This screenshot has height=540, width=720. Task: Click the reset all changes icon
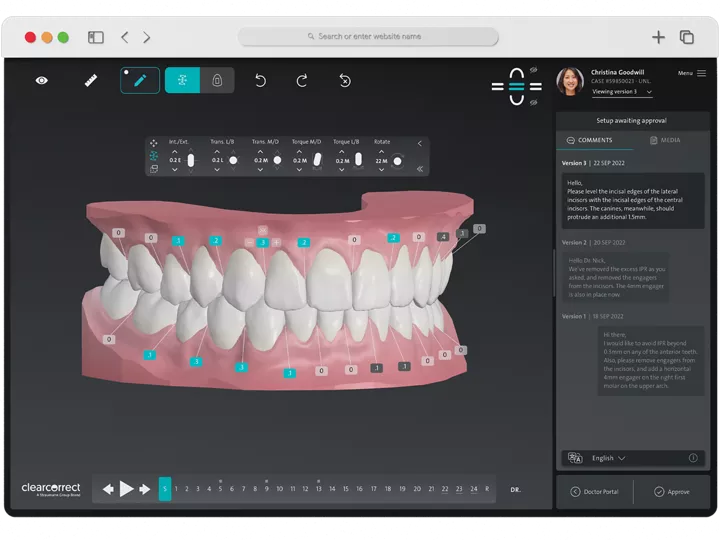[345, 80]
